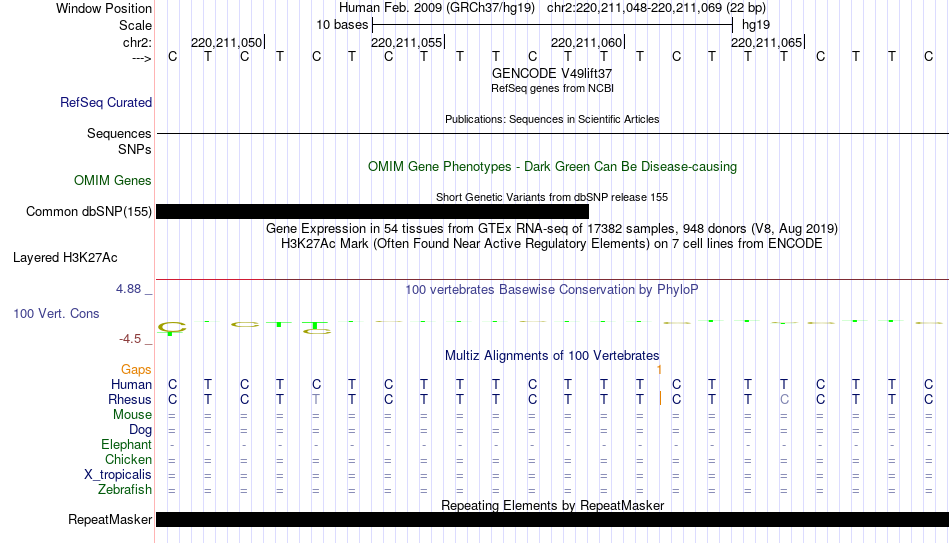Image resolution: width=950 pixels, height=543 pixels.
Task: Click the orange insertion bar in Rhesus row
Action: click(660, 399)
